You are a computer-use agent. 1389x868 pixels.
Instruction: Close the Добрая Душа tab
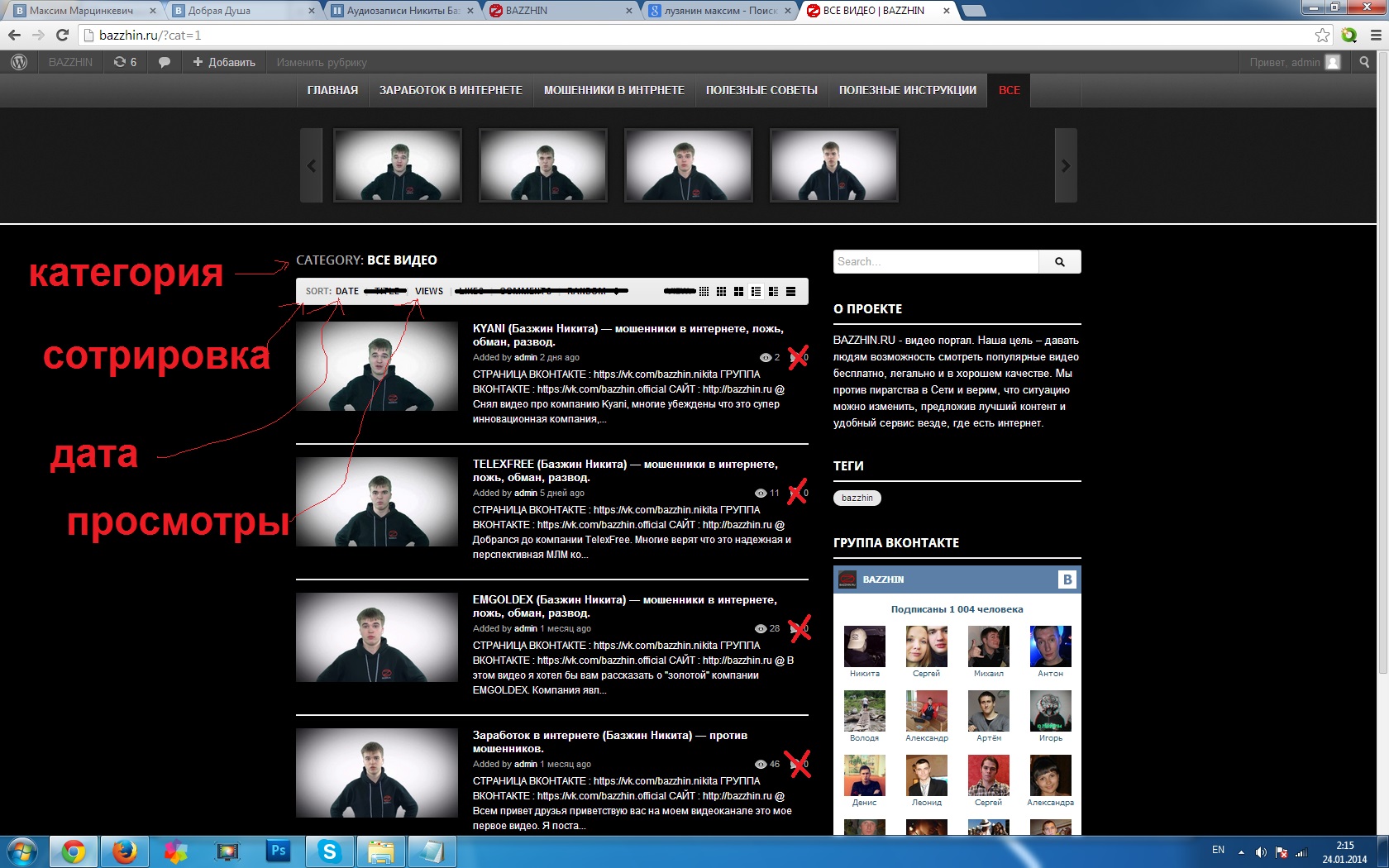pos(311,11)
